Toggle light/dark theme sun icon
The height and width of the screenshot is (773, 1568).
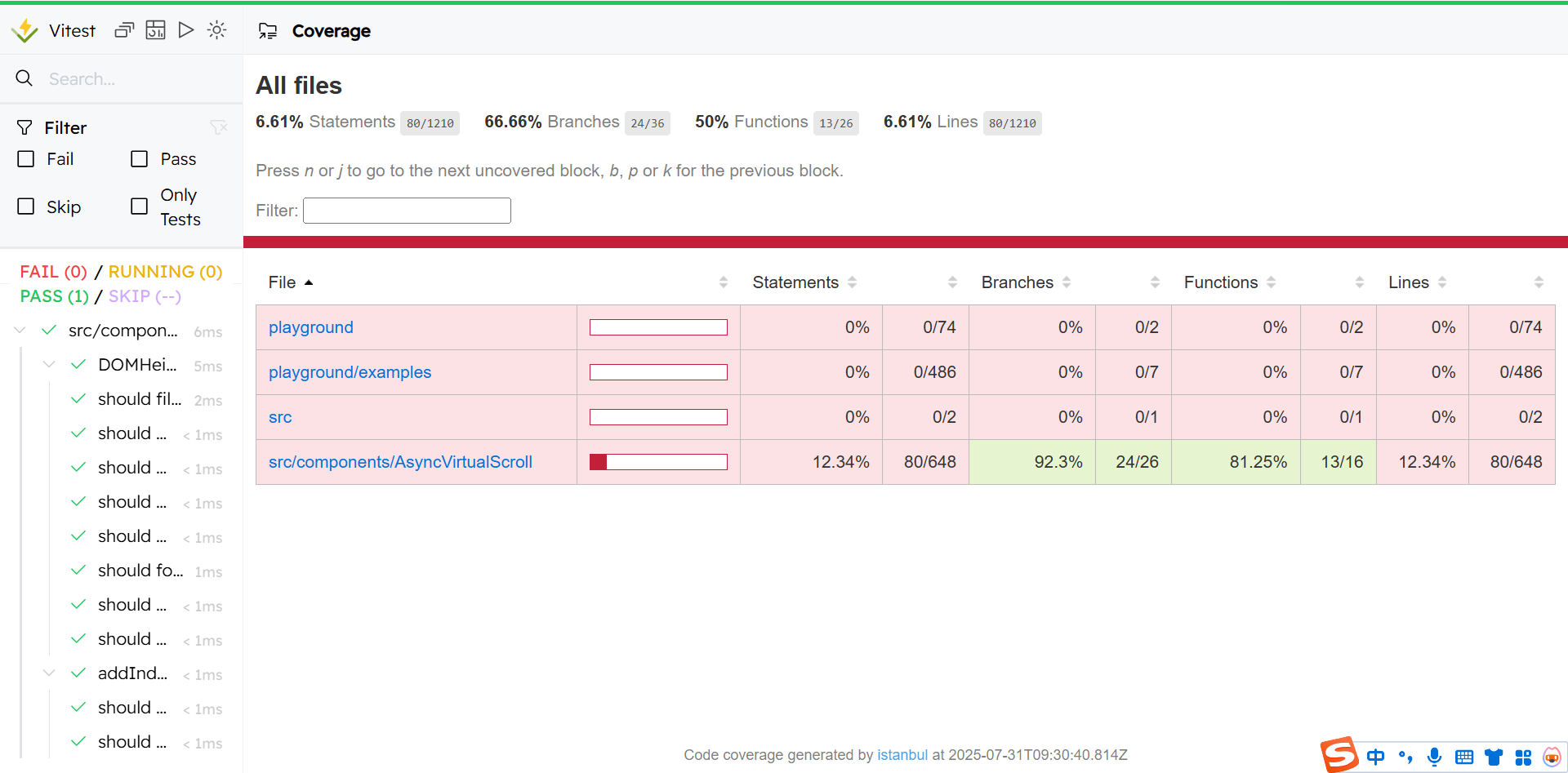click(x=216, y=30)
